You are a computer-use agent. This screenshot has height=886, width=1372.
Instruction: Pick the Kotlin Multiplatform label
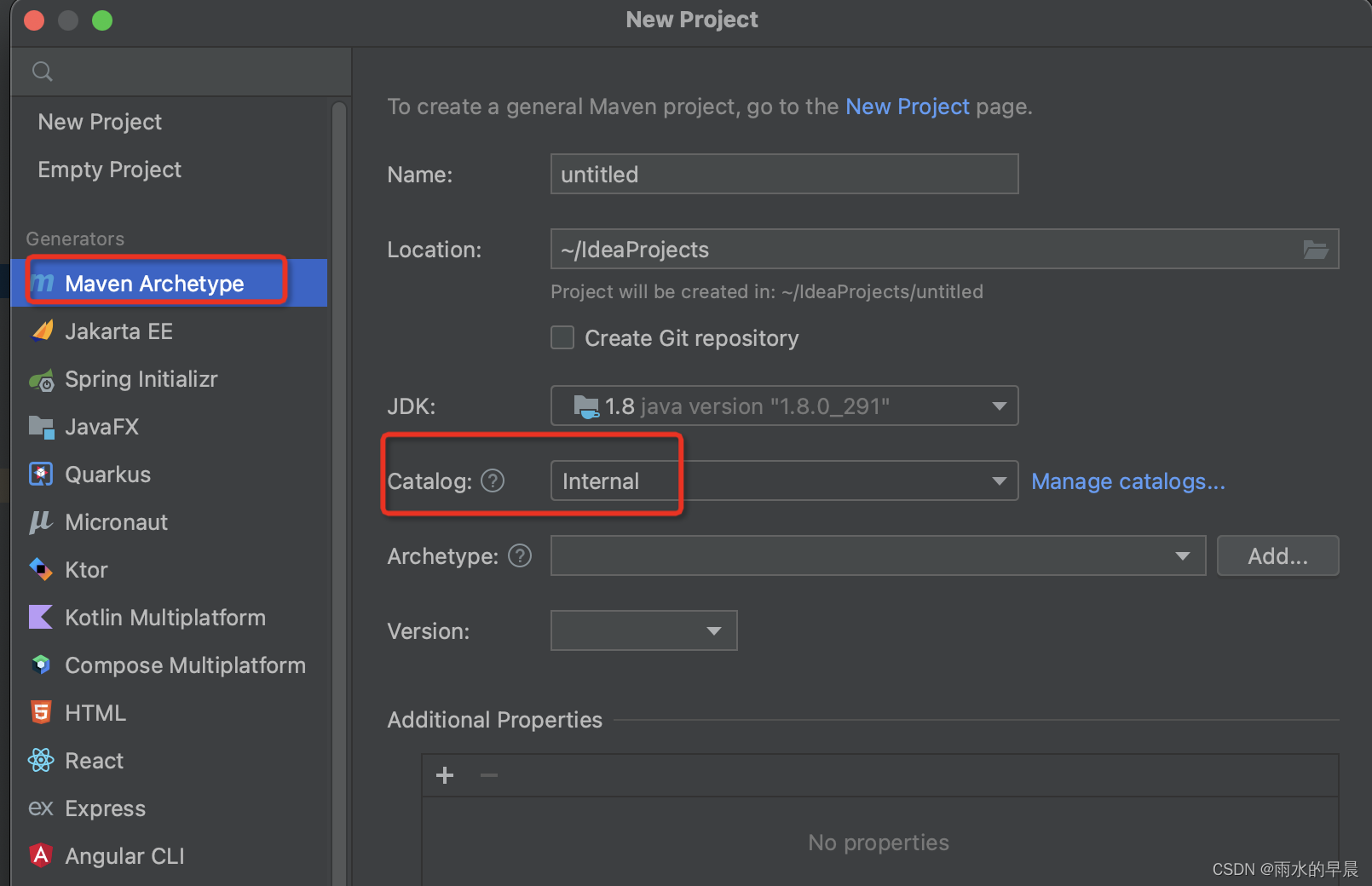165,618
